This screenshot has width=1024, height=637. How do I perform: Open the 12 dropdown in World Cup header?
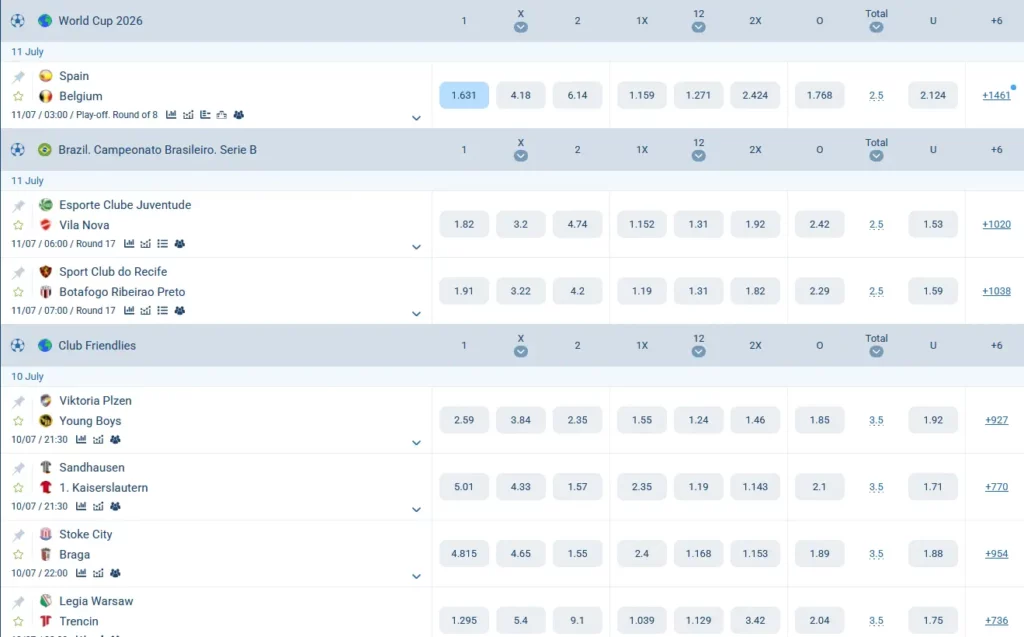(x=698, y=27)
